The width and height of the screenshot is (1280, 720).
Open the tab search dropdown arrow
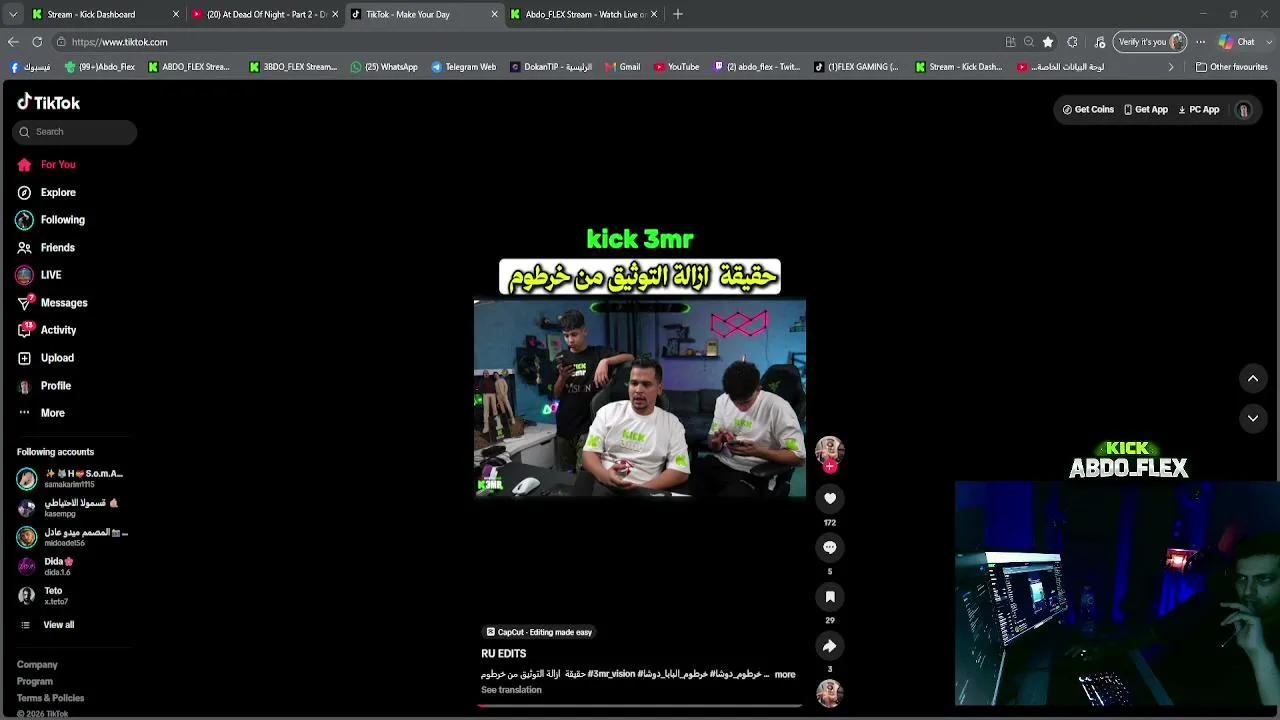pyautogui.click(x=13, y=14)
